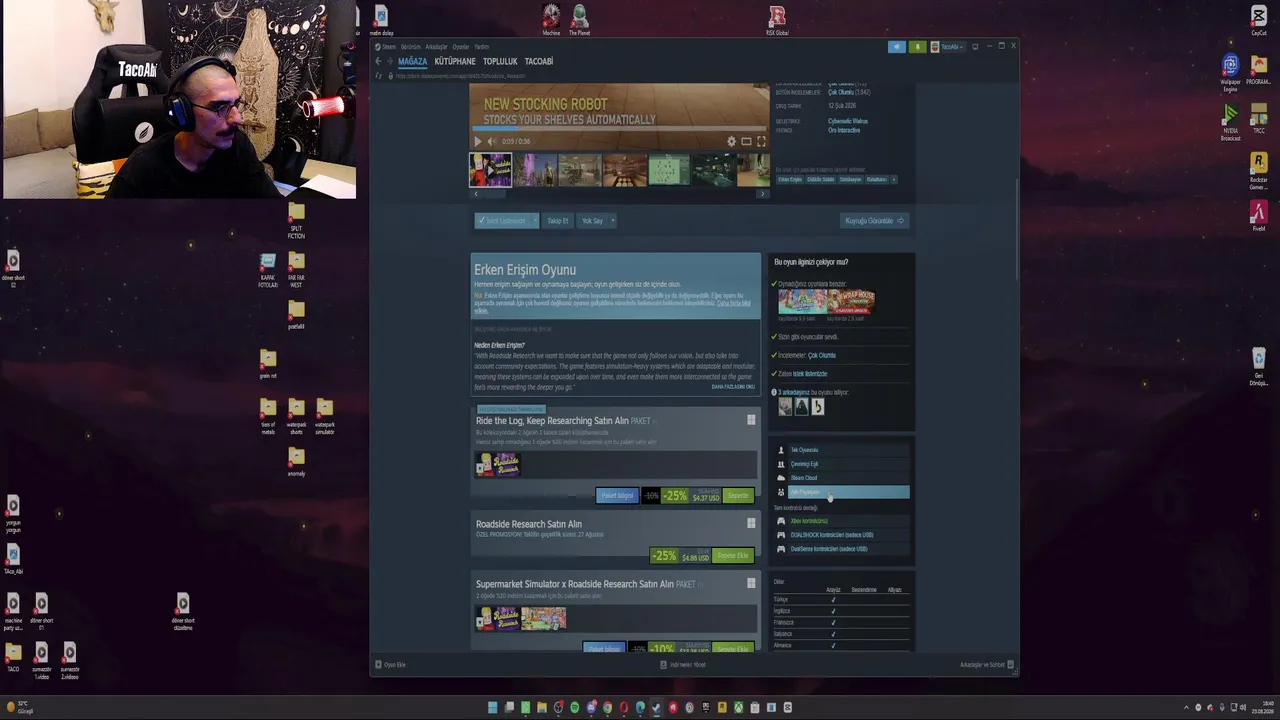This screenshot has width=1280, height=720.
Task: Click the Takip Et follow button
Action: click(x=557, y=221)
